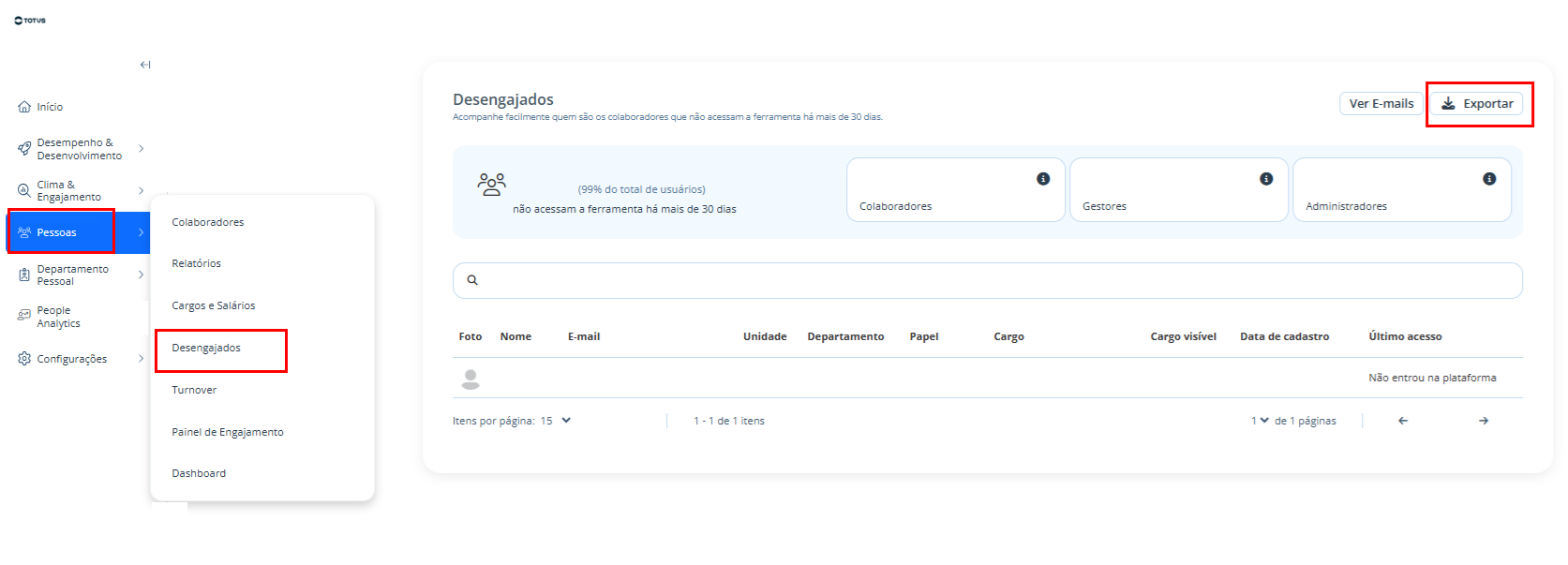Click the info icon on Gestores card
1568x565 pixels.
(x=1266, y=179)
